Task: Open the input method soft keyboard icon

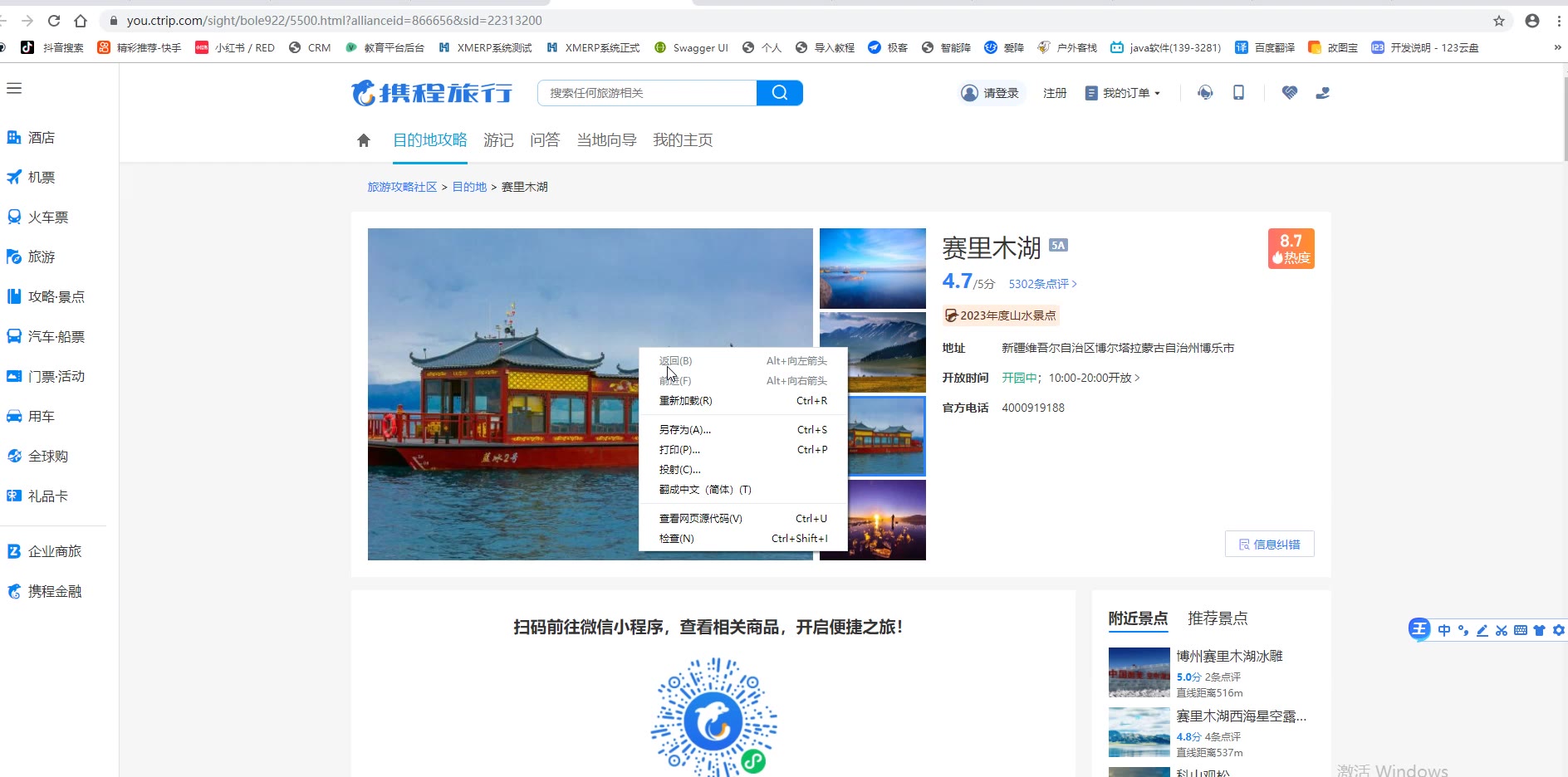Action: (1521, 630)
